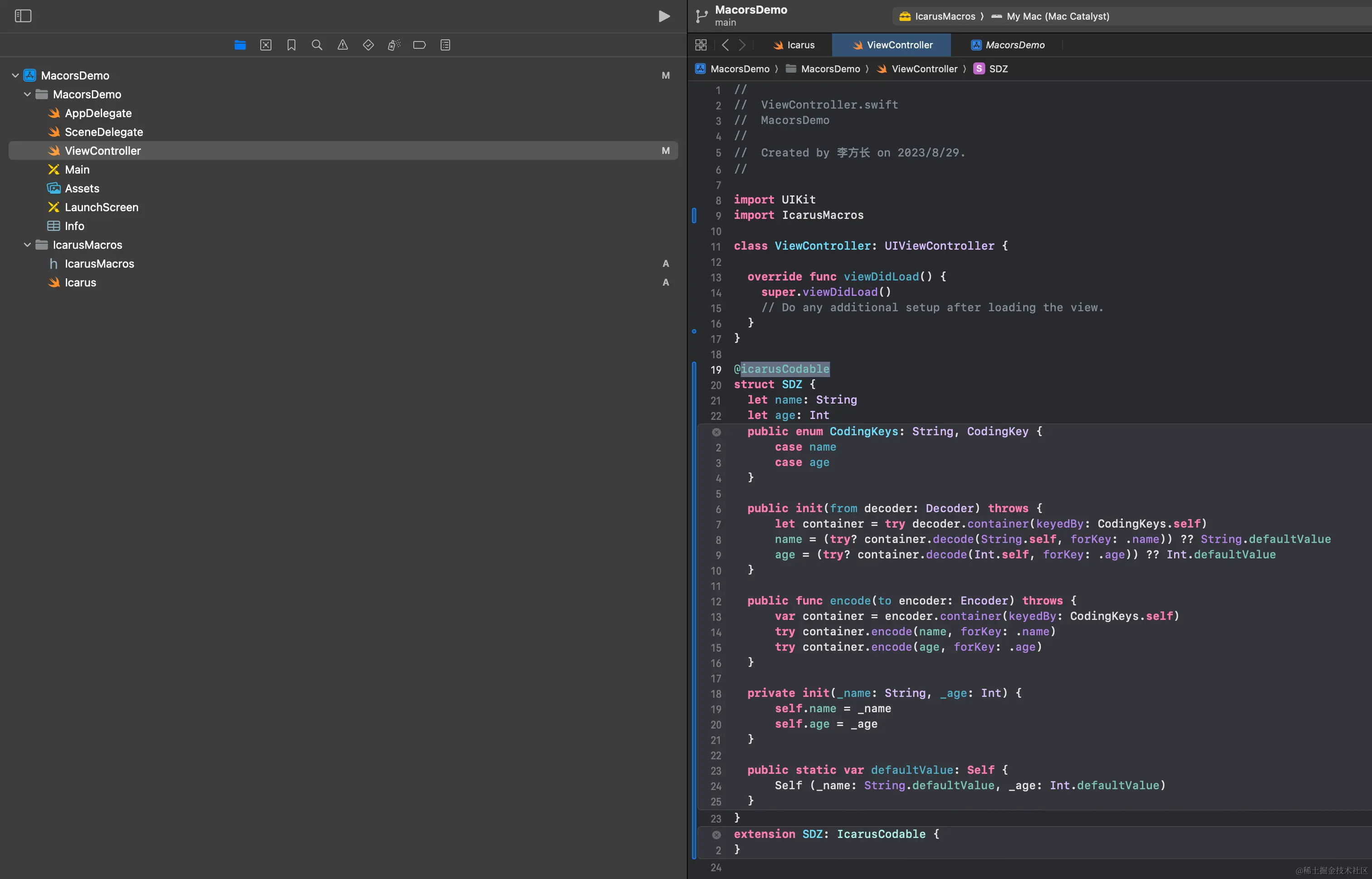Open the Find navigator magnifier icon
The width and height of the screenshot is (1372, 879).
click(317, 45)
